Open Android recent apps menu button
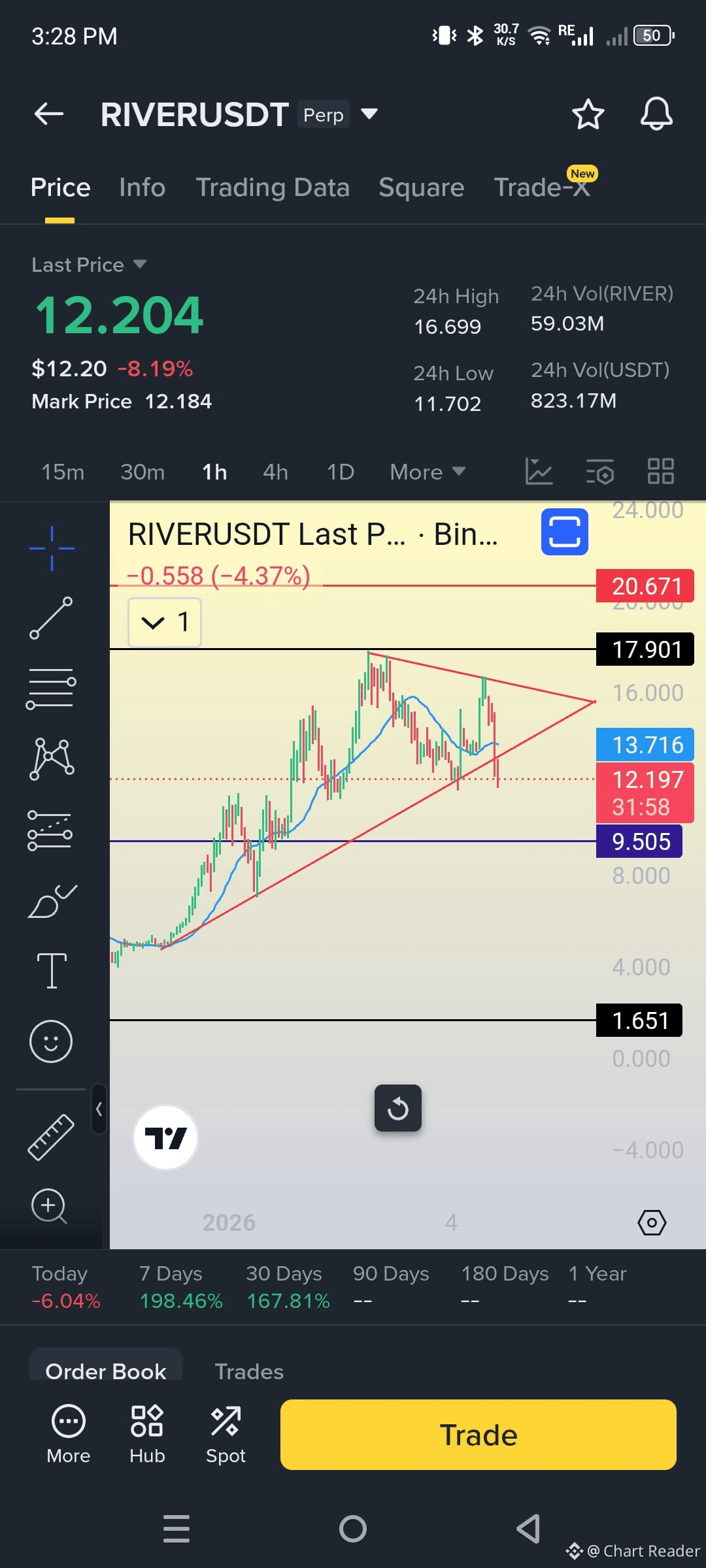The width and height of the screenshot is (706, 1568). pos(176,1529)
